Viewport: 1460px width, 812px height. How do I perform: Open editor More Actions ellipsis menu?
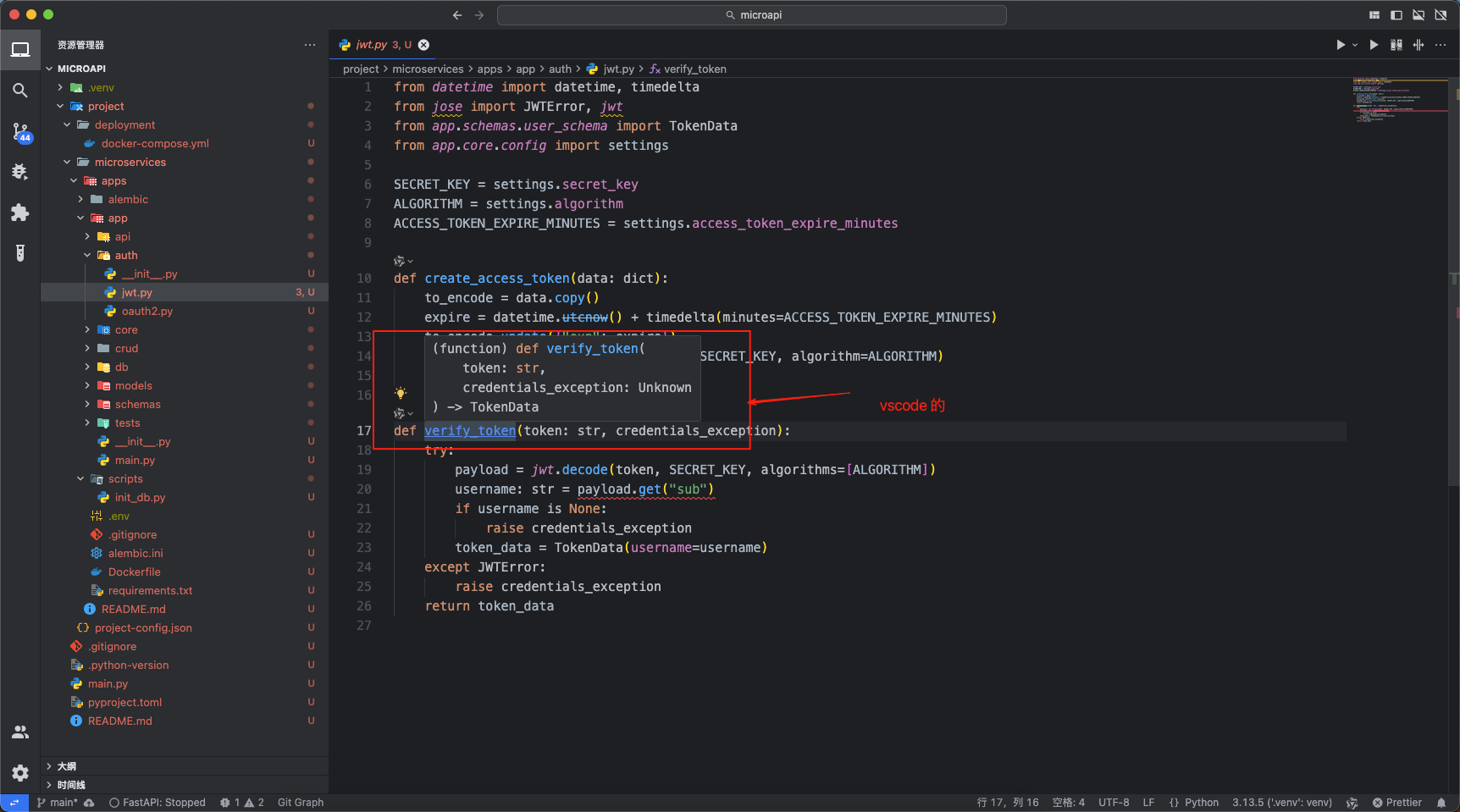click(1441, 45)
